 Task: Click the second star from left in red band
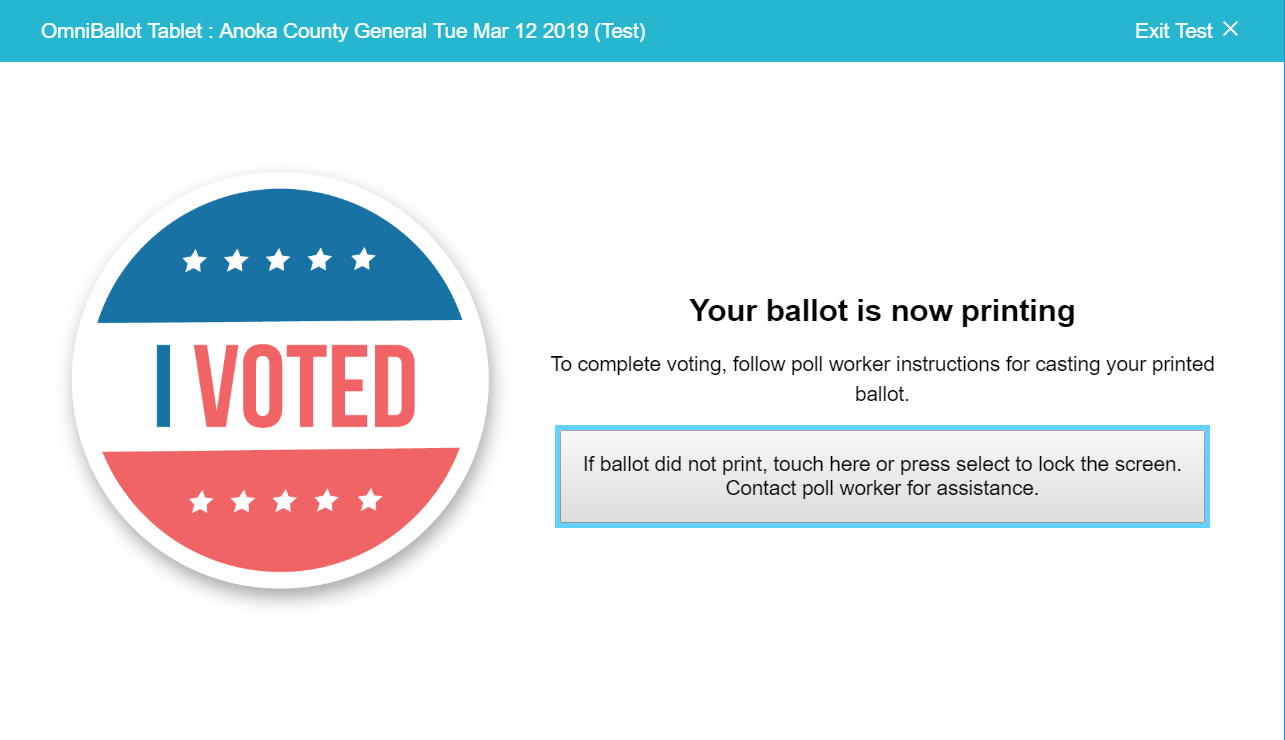click(x=243, y=502)
